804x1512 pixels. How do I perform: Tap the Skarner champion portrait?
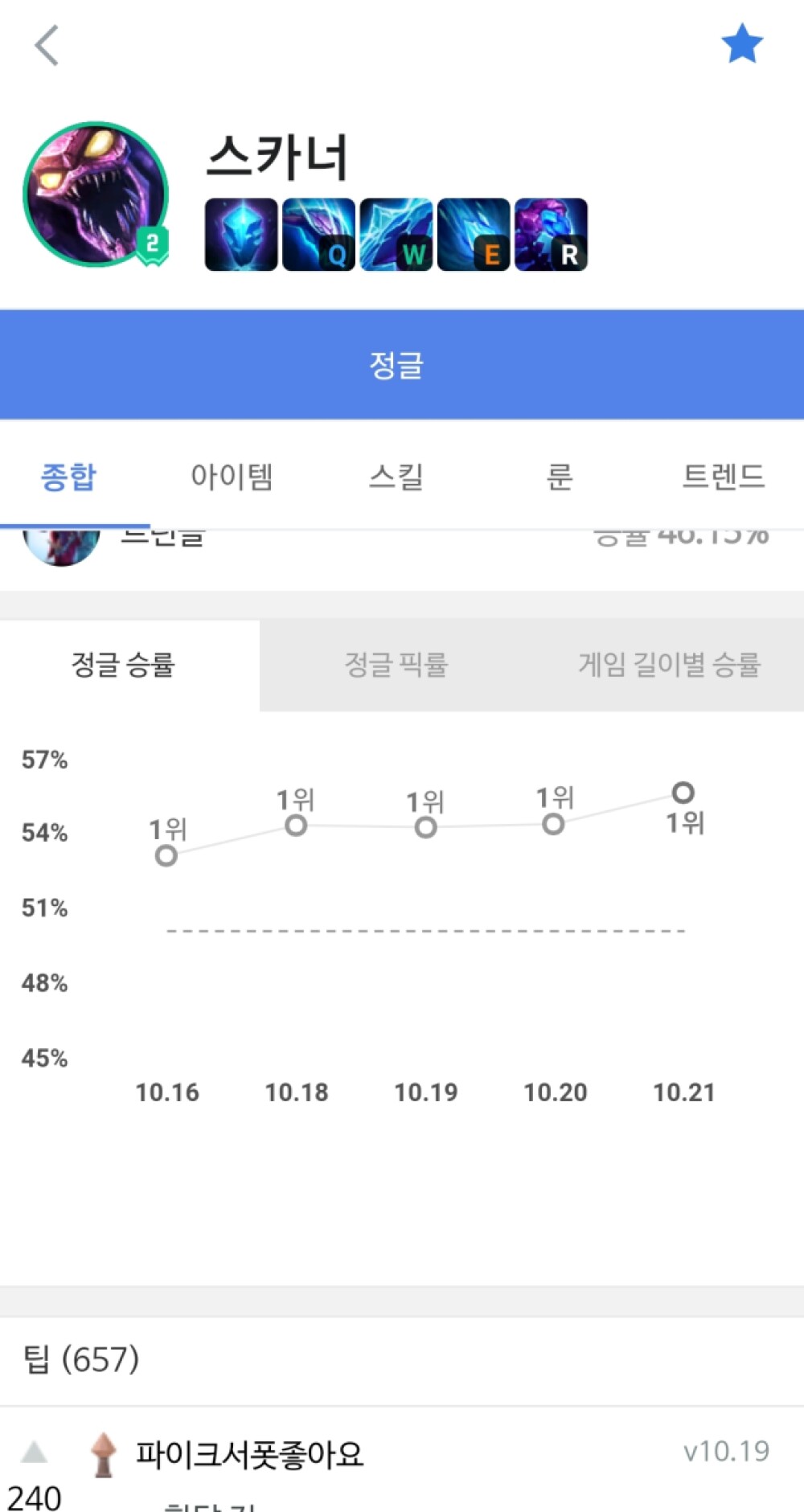tap(96, 195)
